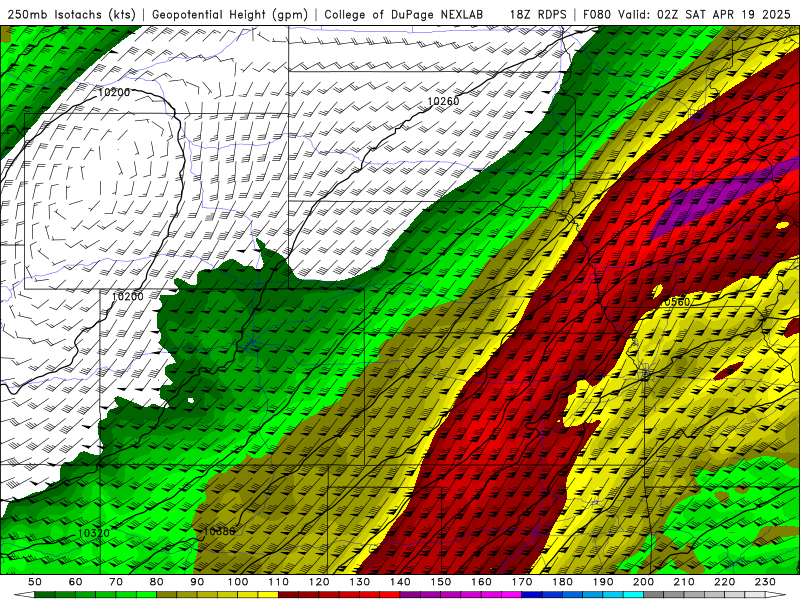The height and width of the screenshot is (600, 800).
Task: Click the 180 value on the color scale
Action: [562, 582]
